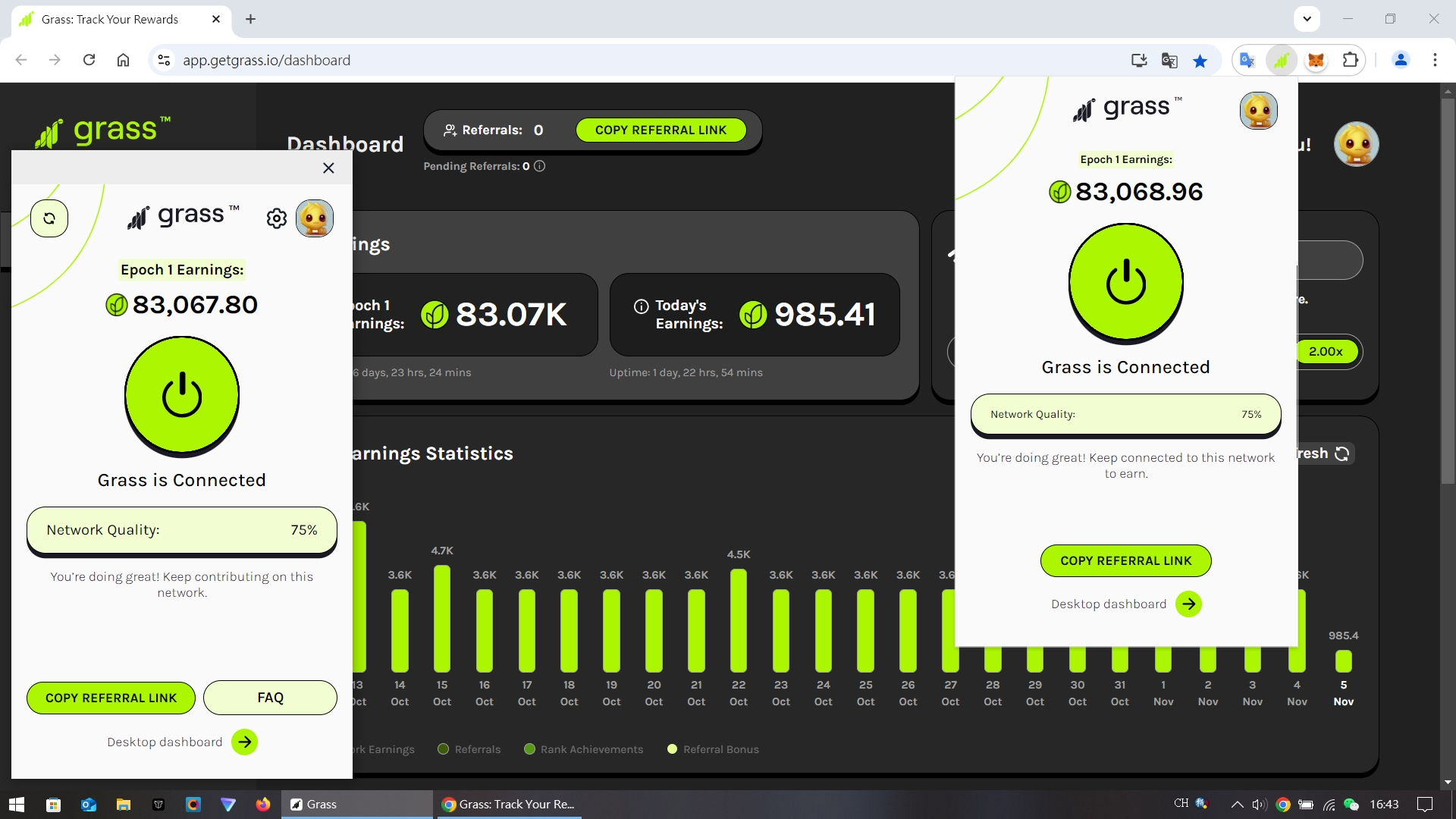Open notification center icon
Screen dimensions: 1456x819
point(1425,805)
